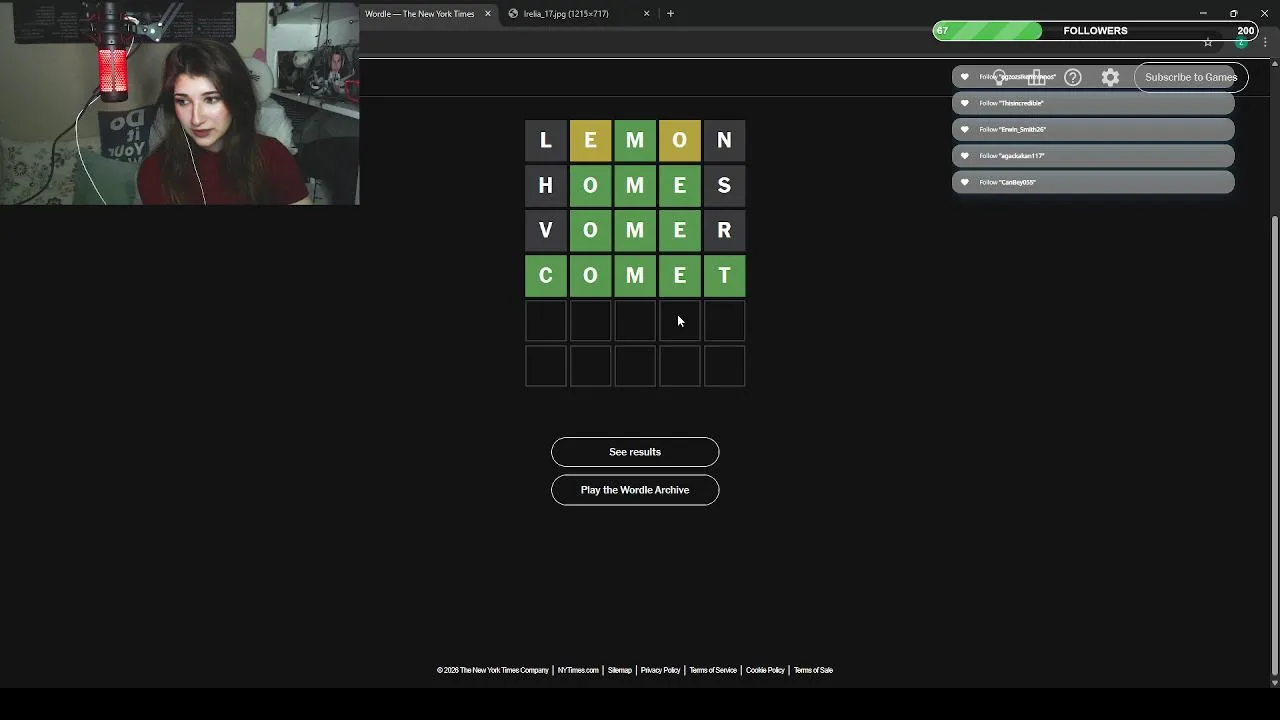The image size is (1280, 720).
Task: Switch to the Wordle — The New York Times tab
Action: point(420,14)
